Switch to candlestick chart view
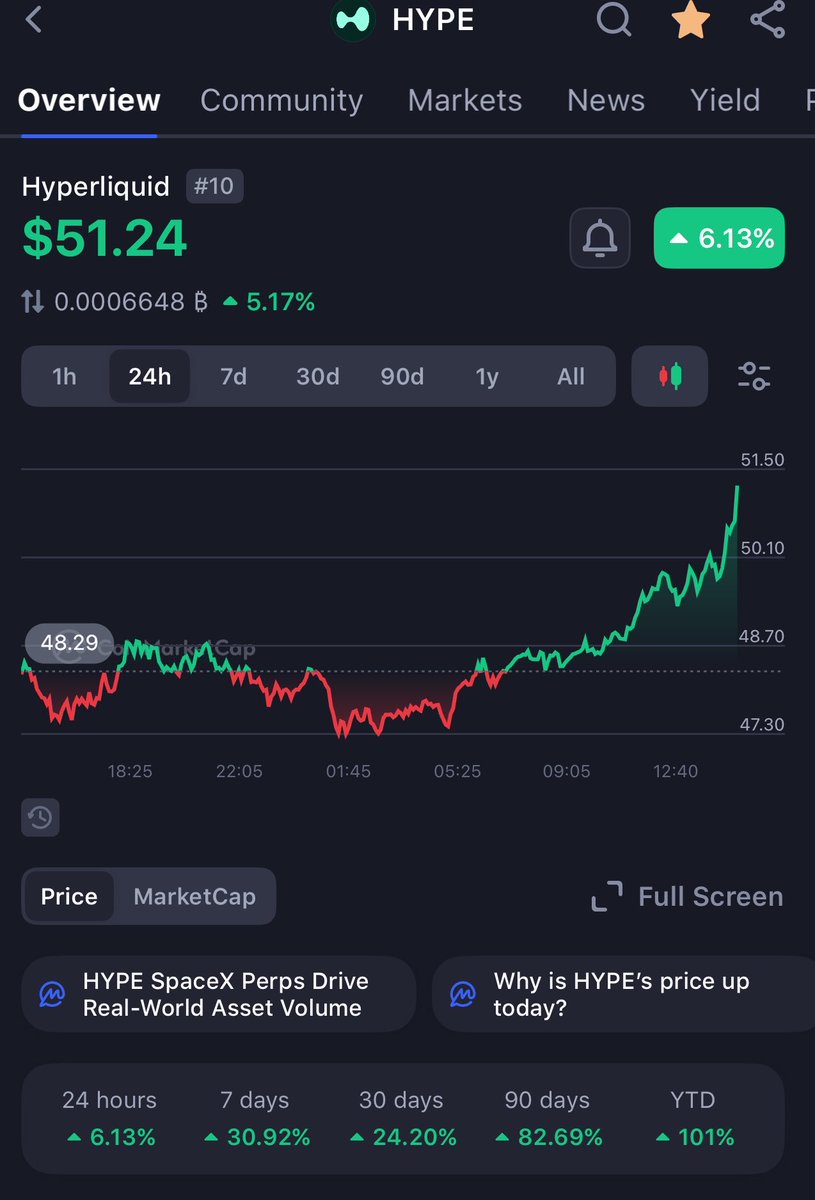 pyautogui.click(x=670, y=376)
